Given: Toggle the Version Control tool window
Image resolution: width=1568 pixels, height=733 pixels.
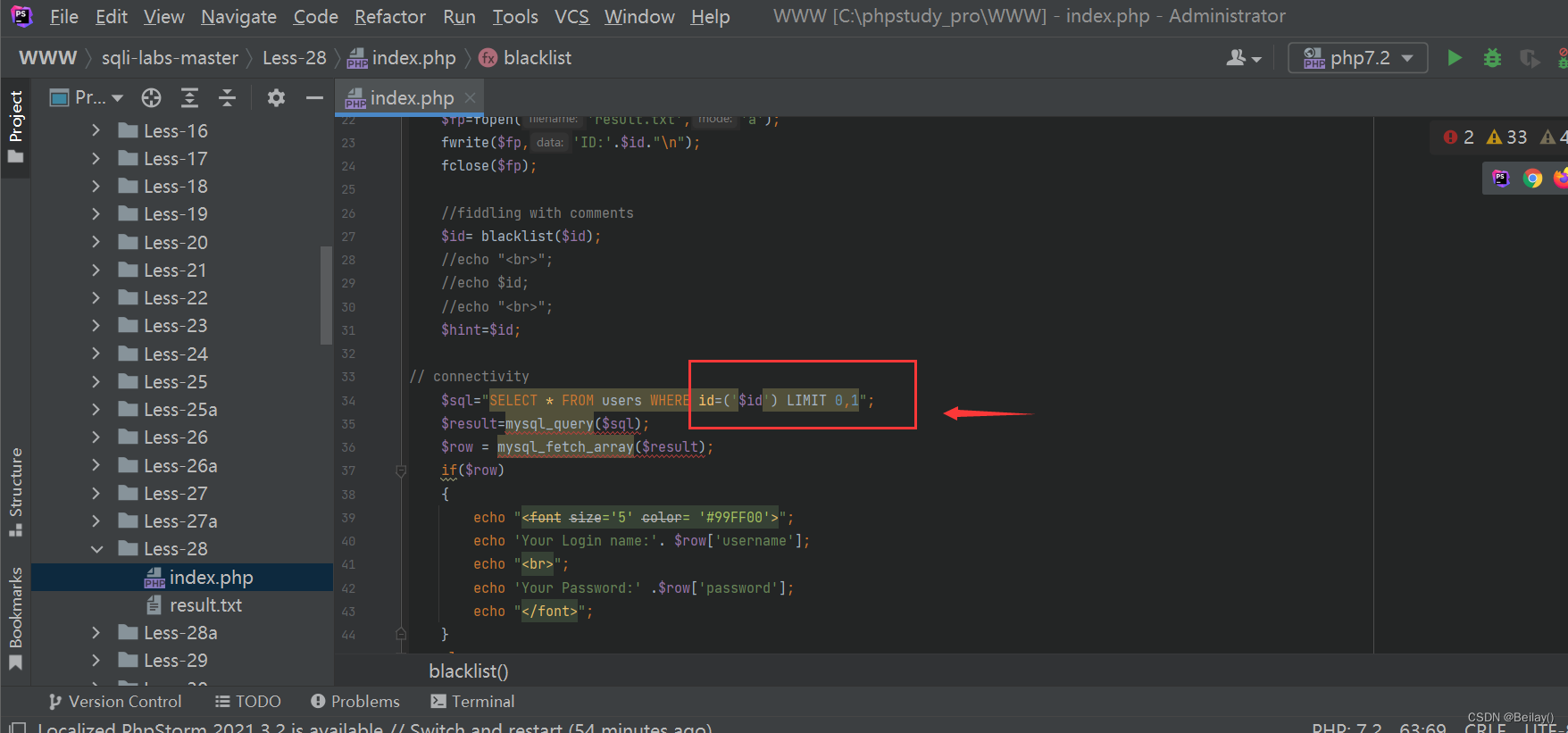Looking at the screenshot, I should (114, 702).
